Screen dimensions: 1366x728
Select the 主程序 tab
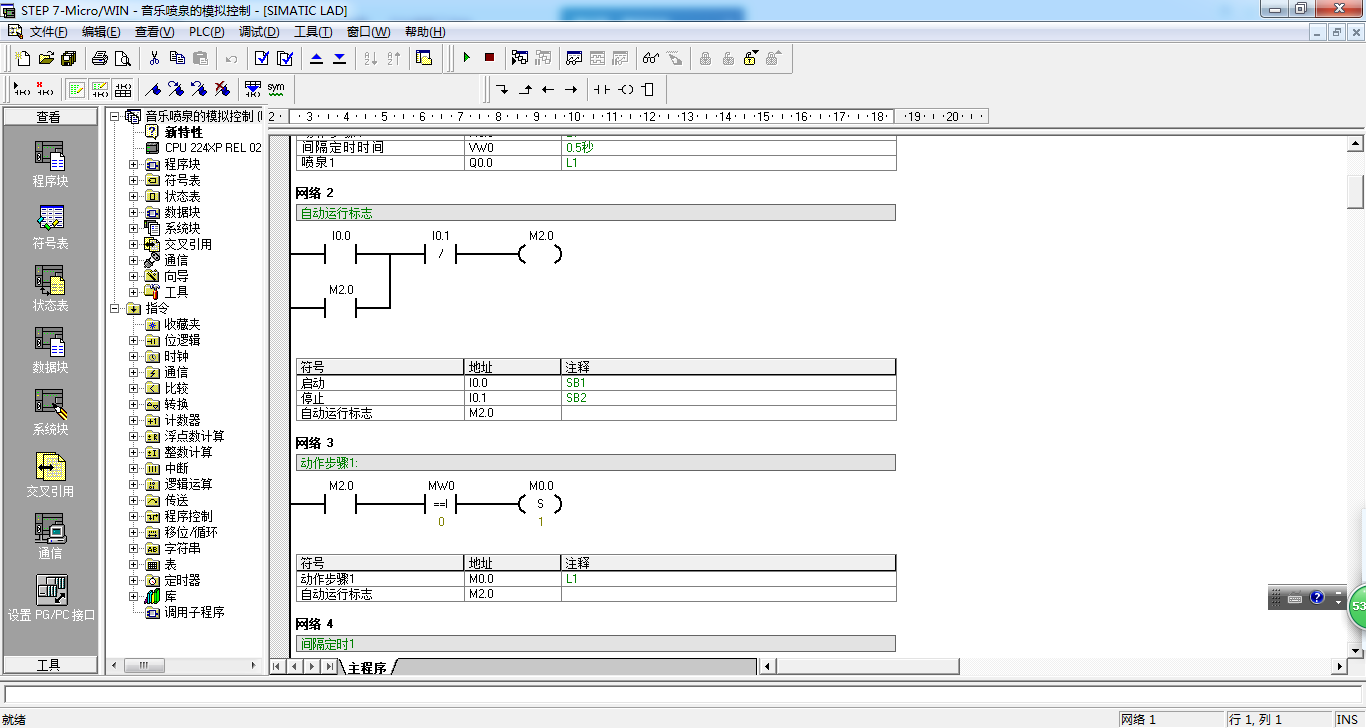coord(367,667)
